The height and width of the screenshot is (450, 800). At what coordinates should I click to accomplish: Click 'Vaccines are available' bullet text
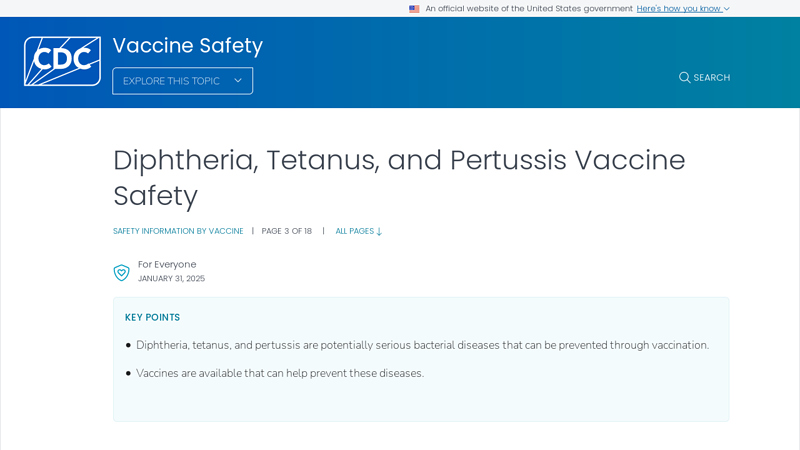[x=280, y=373]
